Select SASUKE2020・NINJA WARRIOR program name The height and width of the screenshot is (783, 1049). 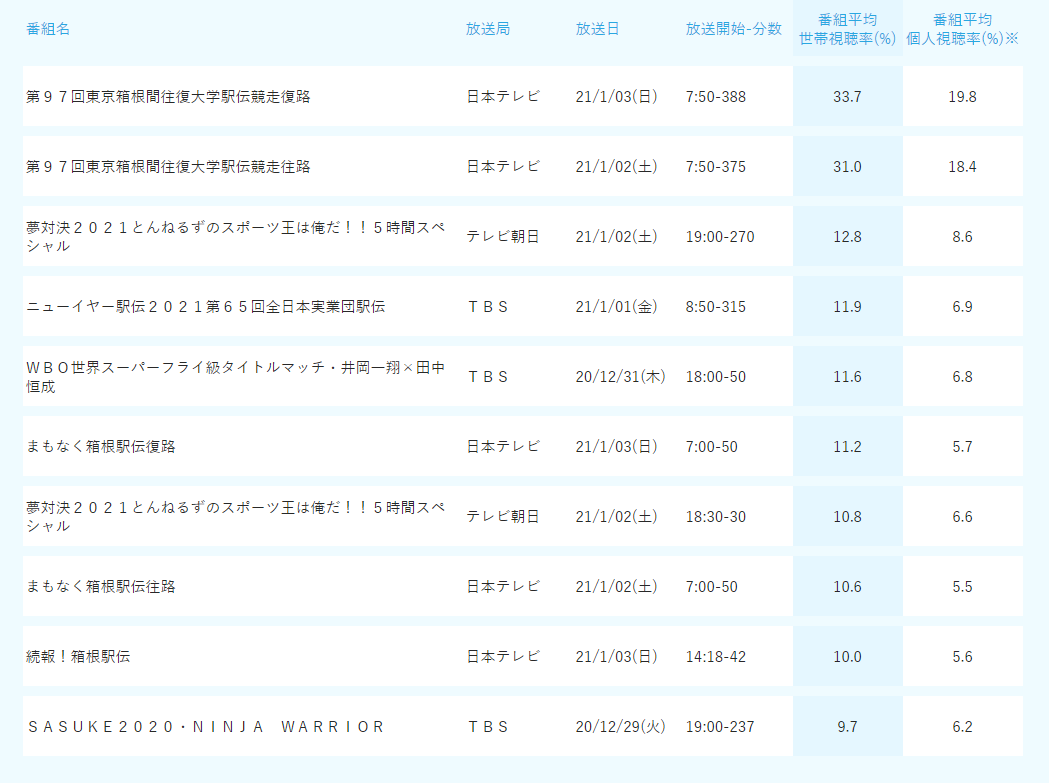[x=206, y=727]
